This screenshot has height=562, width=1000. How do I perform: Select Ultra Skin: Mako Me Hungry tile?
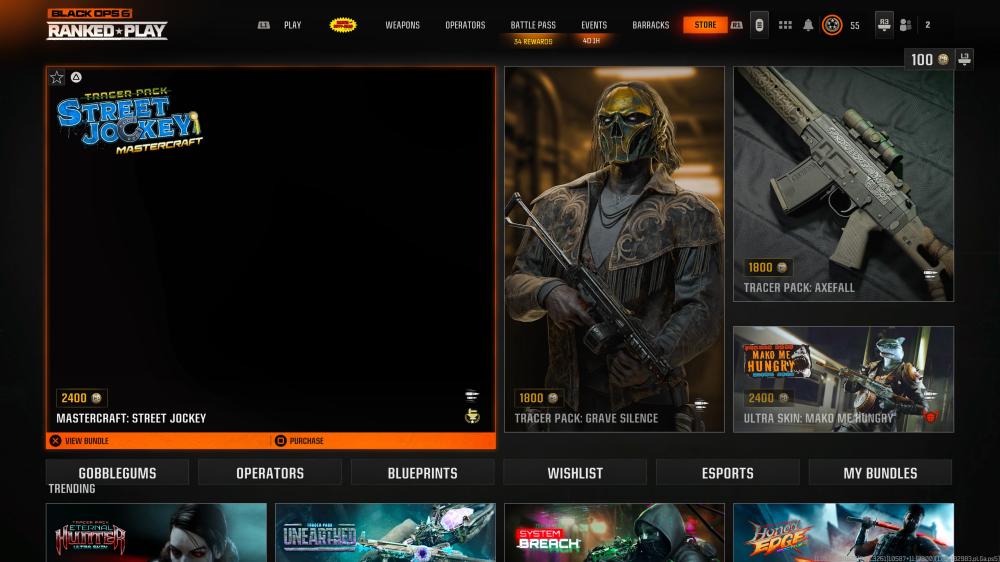pos(843,380)
